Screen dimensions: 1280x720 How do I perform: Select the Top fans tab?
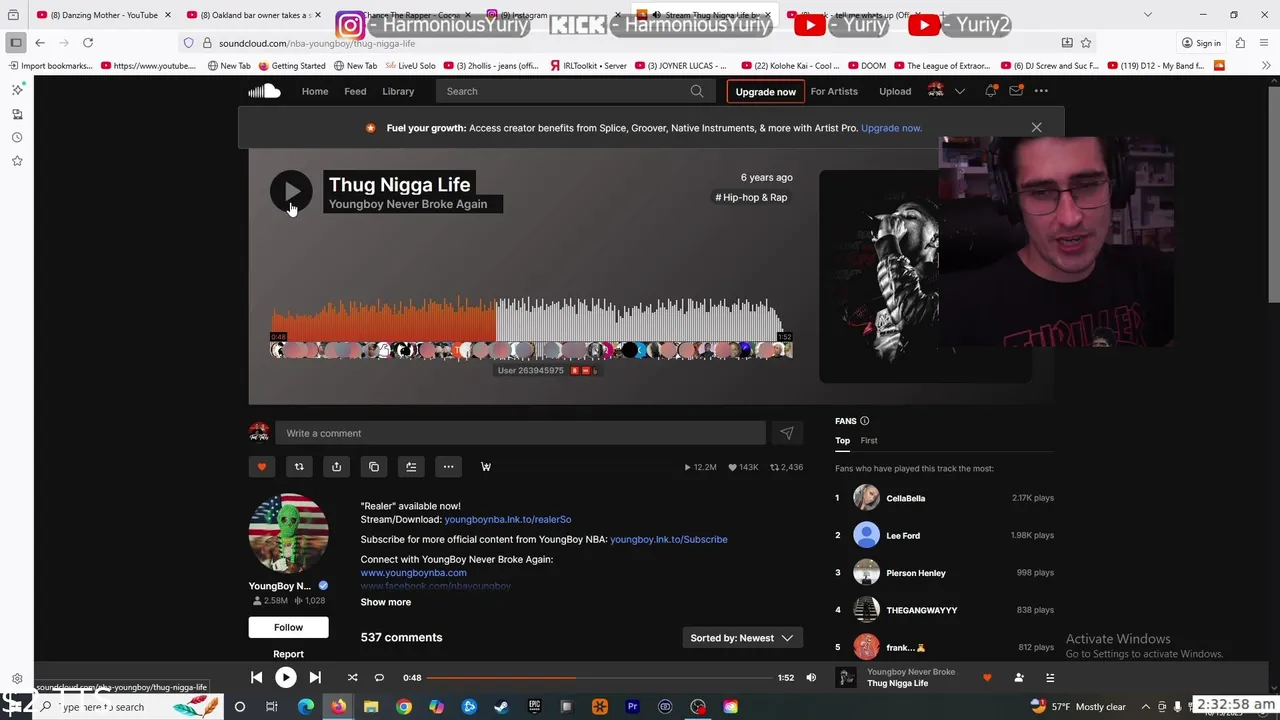pyautogui.click(x=843, y=441)
